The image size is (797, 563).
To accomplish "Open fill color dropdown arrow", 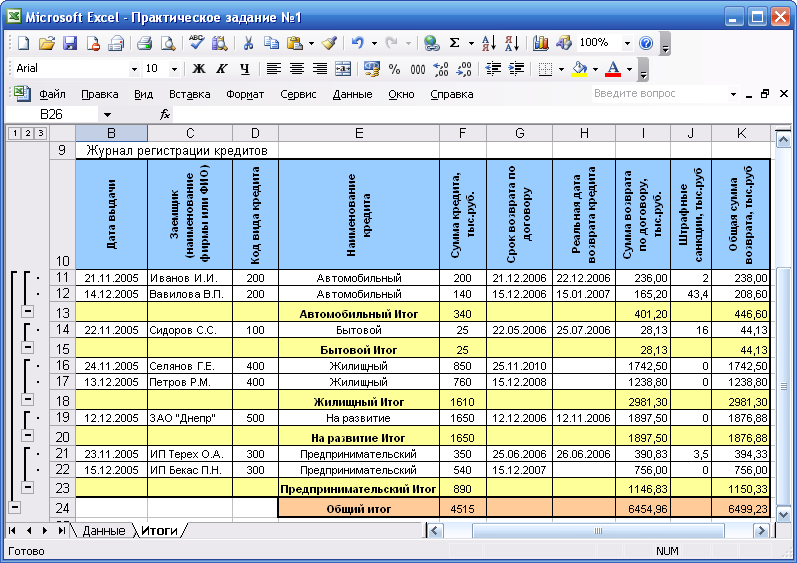I will tap(595, 69).
